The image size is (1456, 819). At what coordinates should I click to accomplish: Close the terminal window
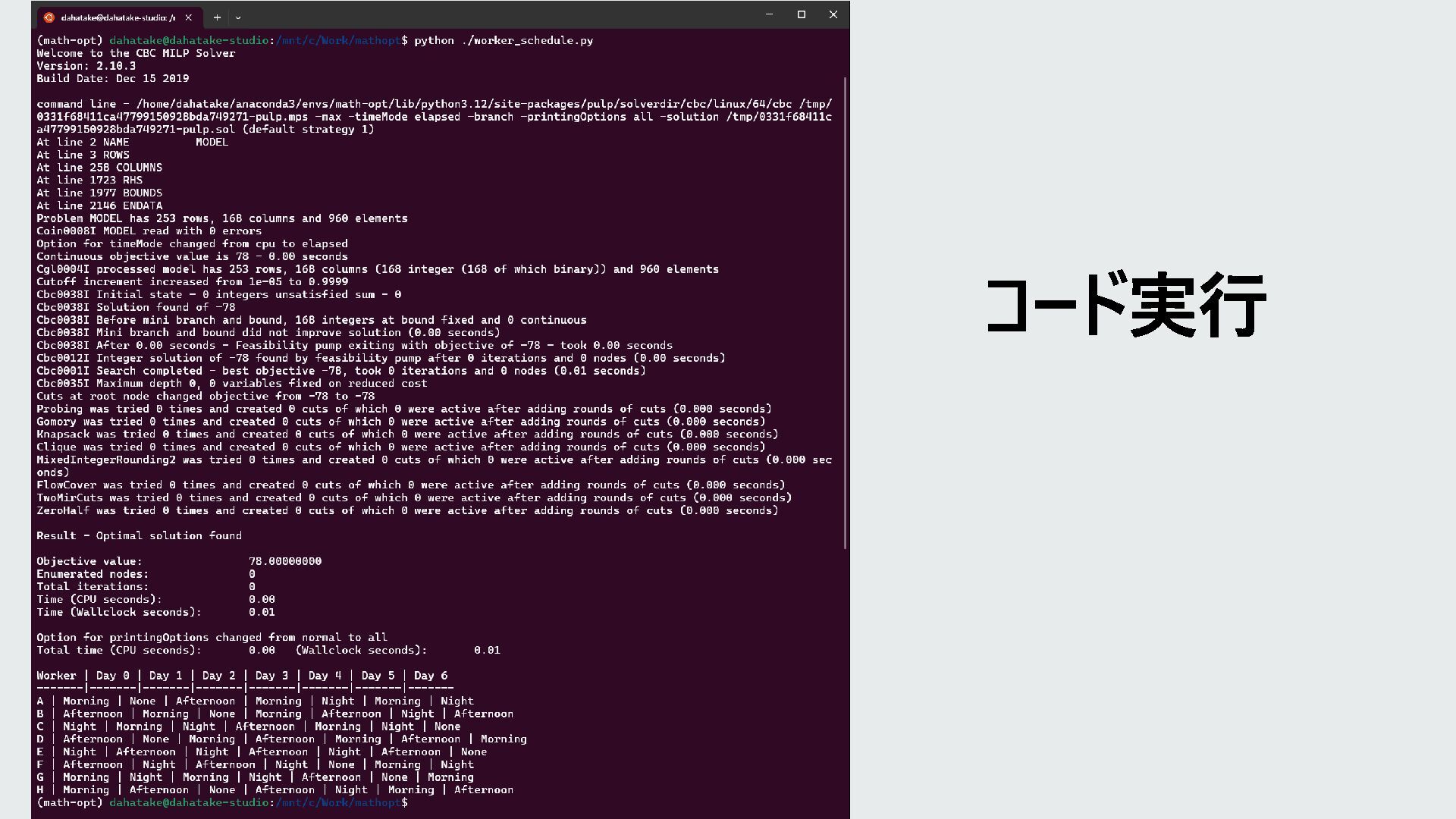point(833,14)
